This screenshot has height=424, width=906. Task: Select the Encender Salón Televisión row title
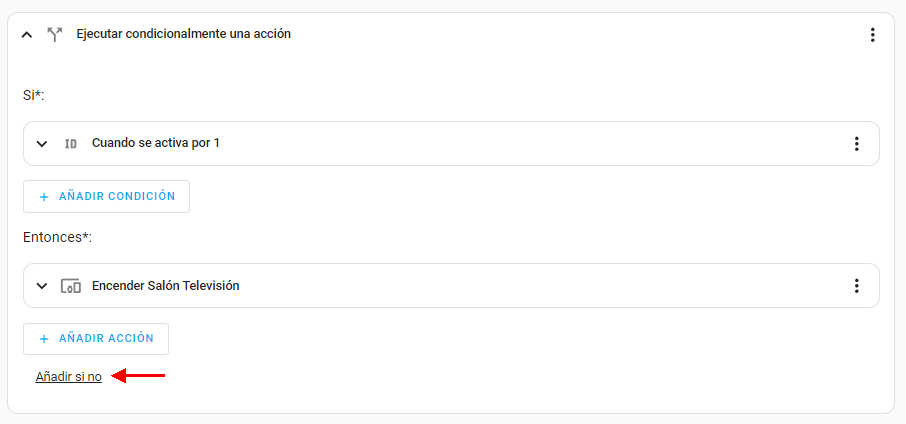coord(166,286)
